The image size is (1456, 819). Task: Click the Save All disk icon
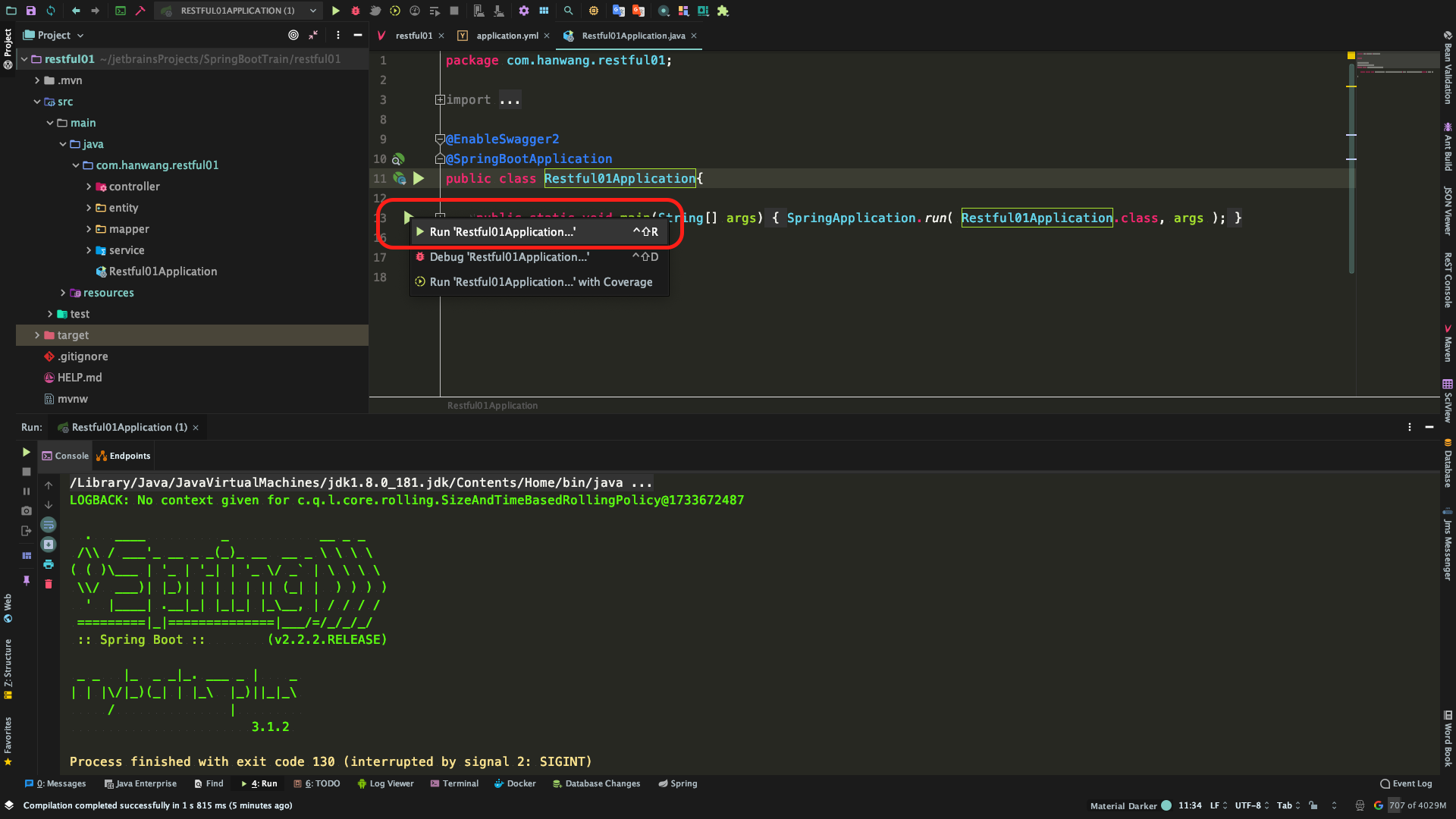[x=31, y=11]
